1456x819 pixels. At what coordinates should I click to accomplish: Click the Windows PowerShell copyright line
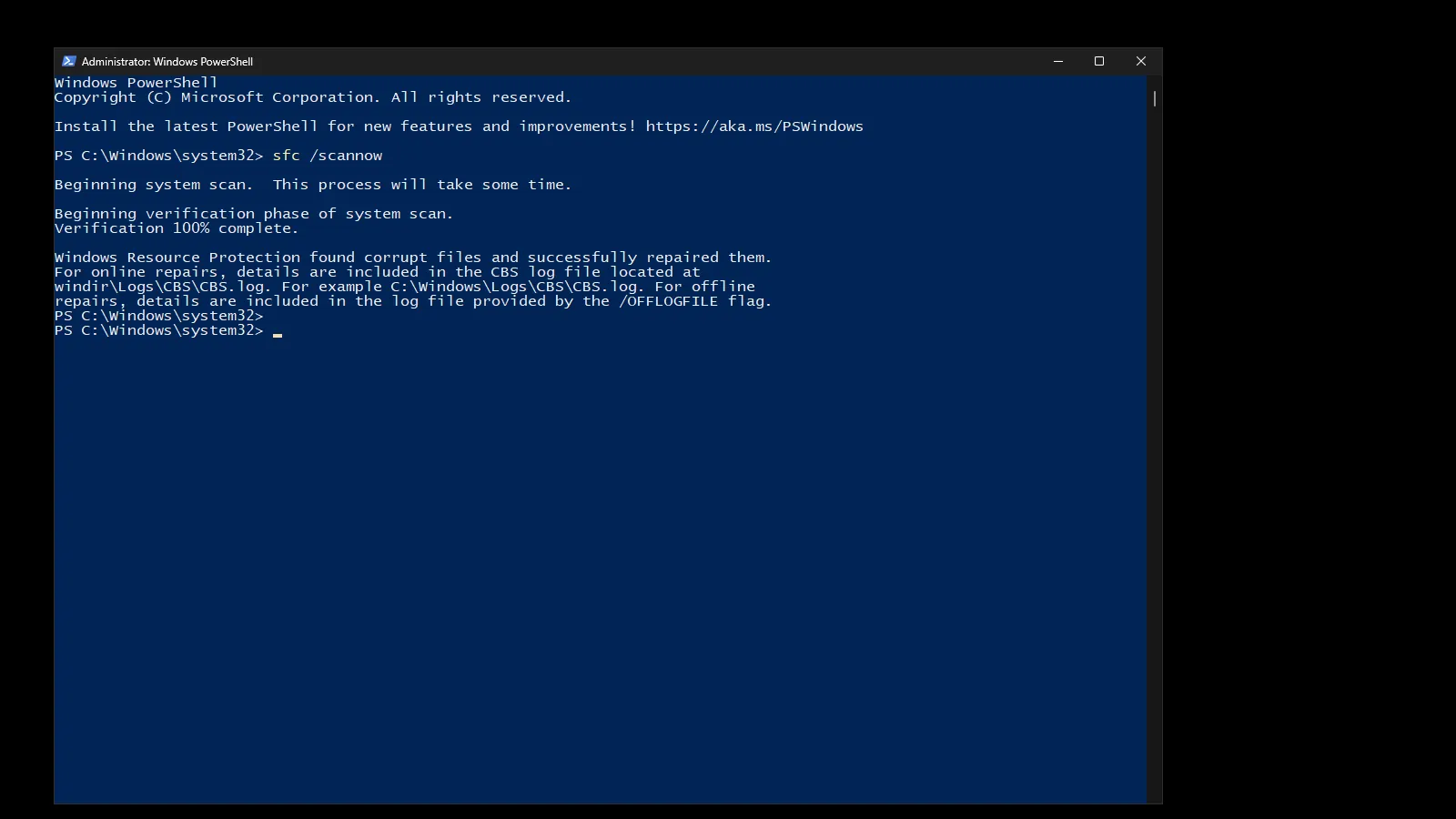click(313, 96)
